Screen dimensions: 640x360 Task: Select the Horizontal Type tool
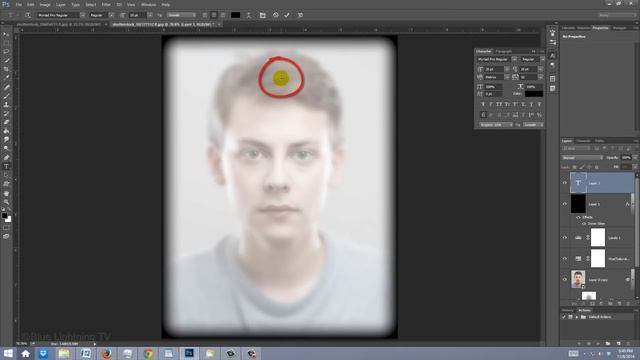(6, 167)
